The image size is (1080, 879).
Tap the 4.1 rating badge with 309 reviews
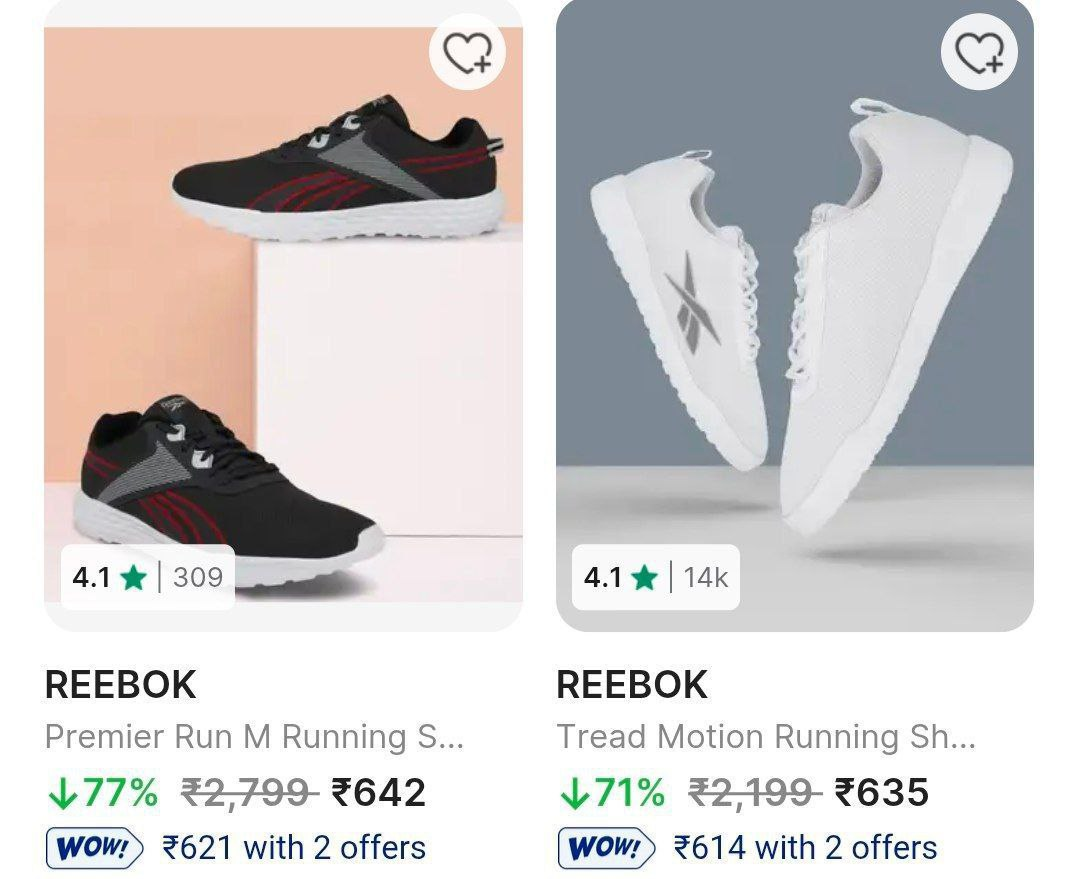tap(148, 577)
